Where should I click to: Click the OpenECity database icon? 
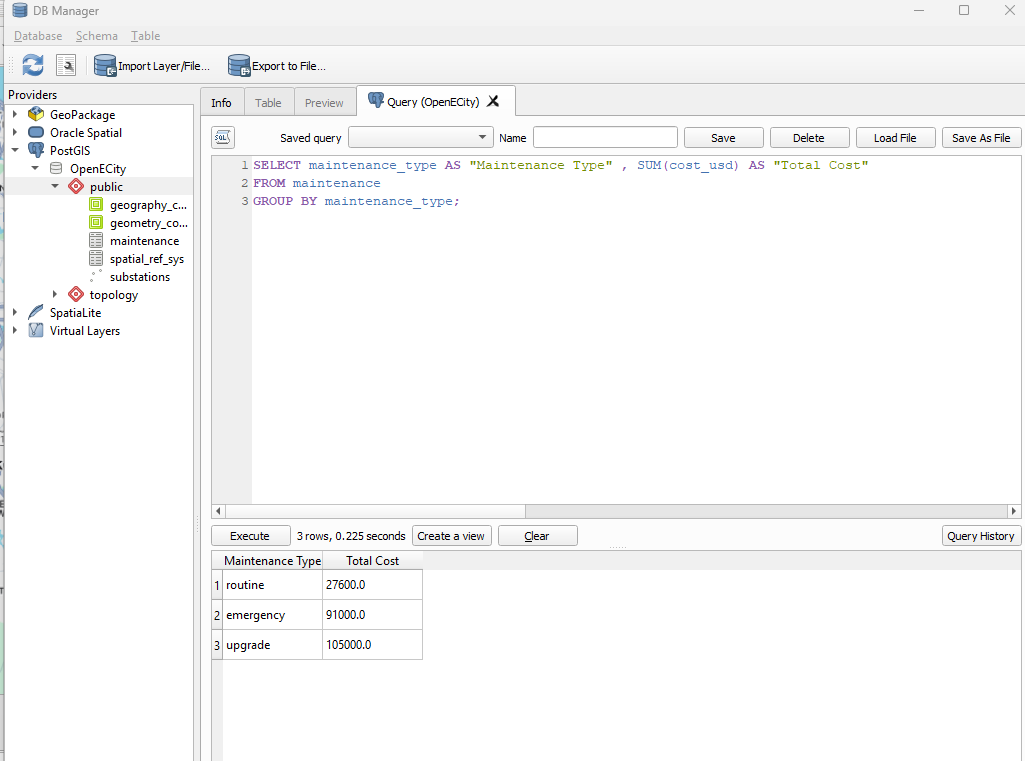pyautogui.click(x=56, y=169)
